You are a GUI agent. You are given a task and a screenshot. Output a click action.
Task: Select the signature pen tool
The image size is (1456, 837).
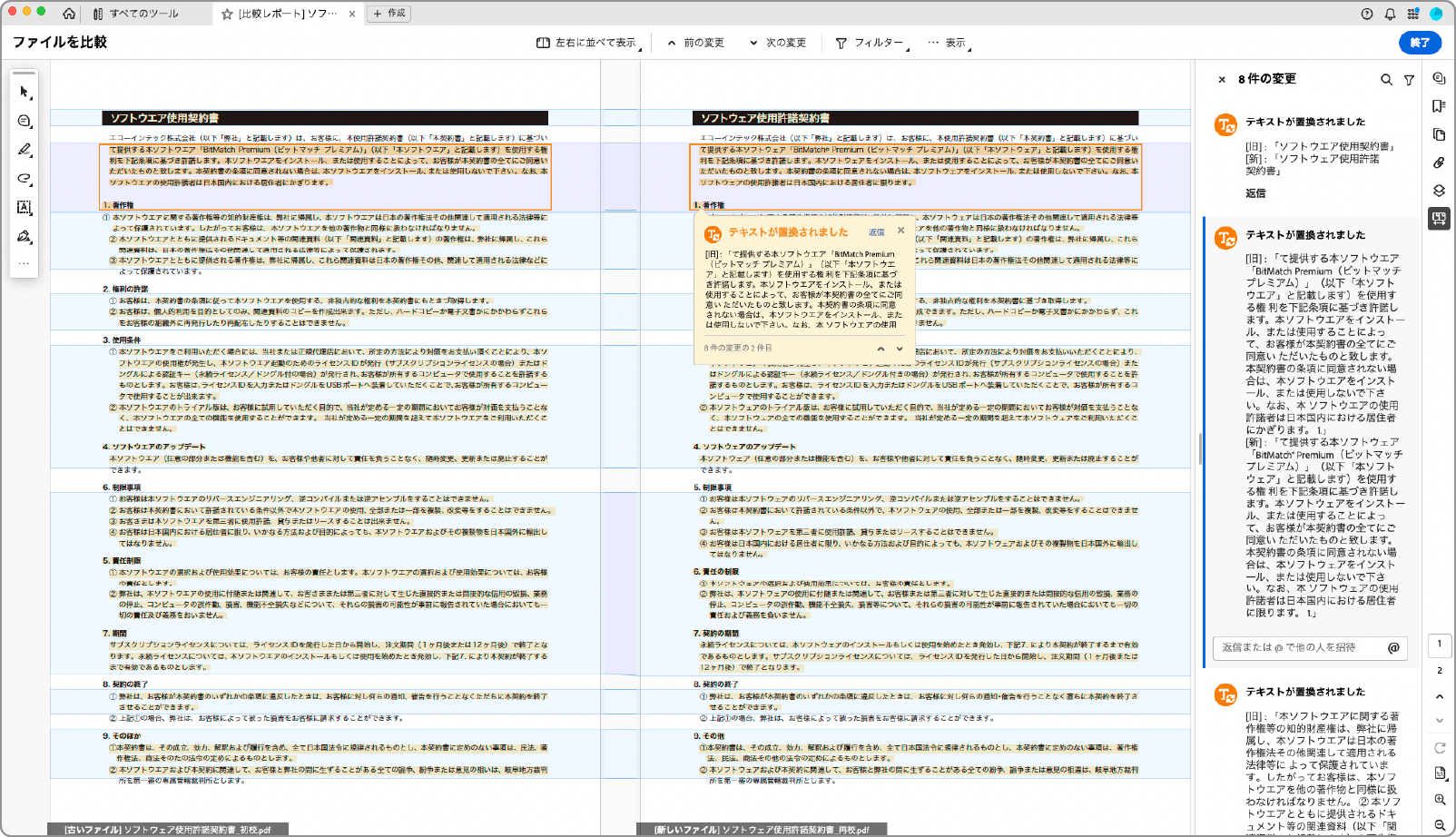[25, 237]
